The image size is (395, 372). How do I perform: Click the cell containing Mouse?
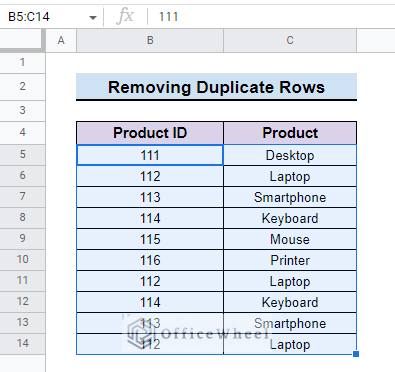[x=290, y=239]
